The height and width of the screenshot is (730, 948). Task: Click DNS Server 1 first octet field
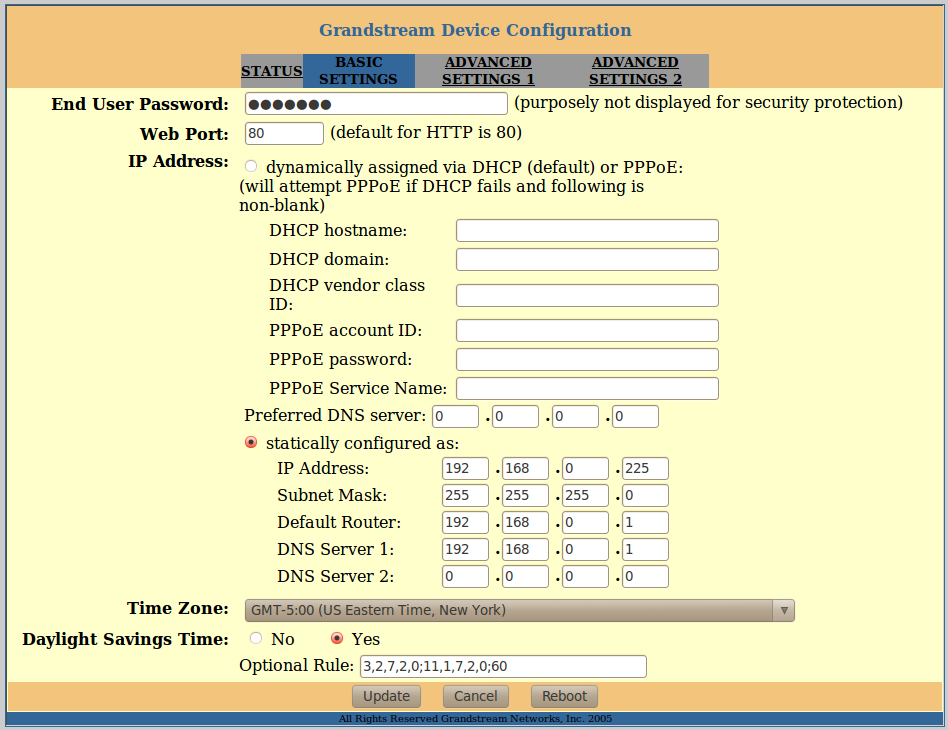click(x=465, y=549)
